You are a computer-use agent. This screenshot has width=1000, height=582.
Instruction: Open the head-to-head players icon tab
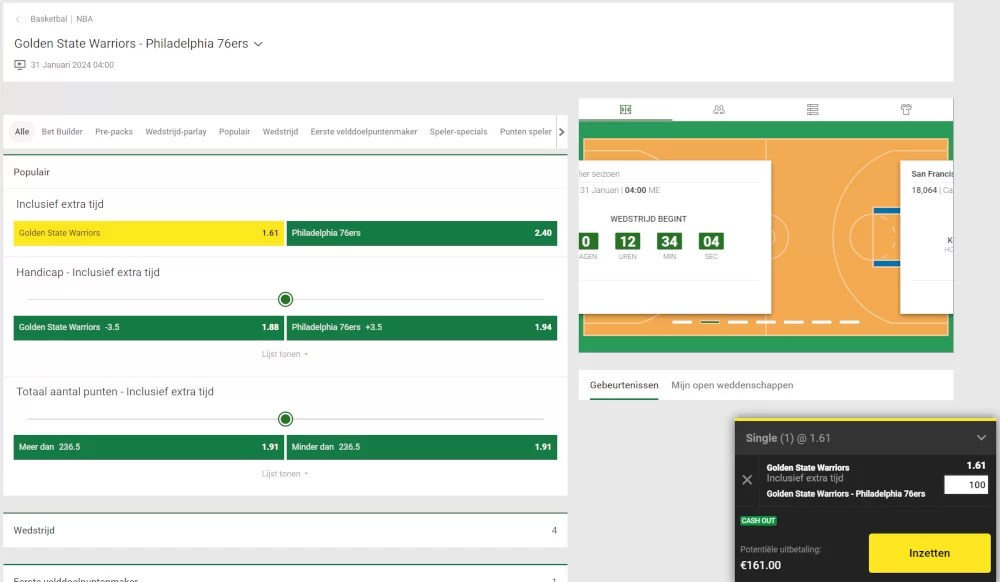(x=719, y=110)
